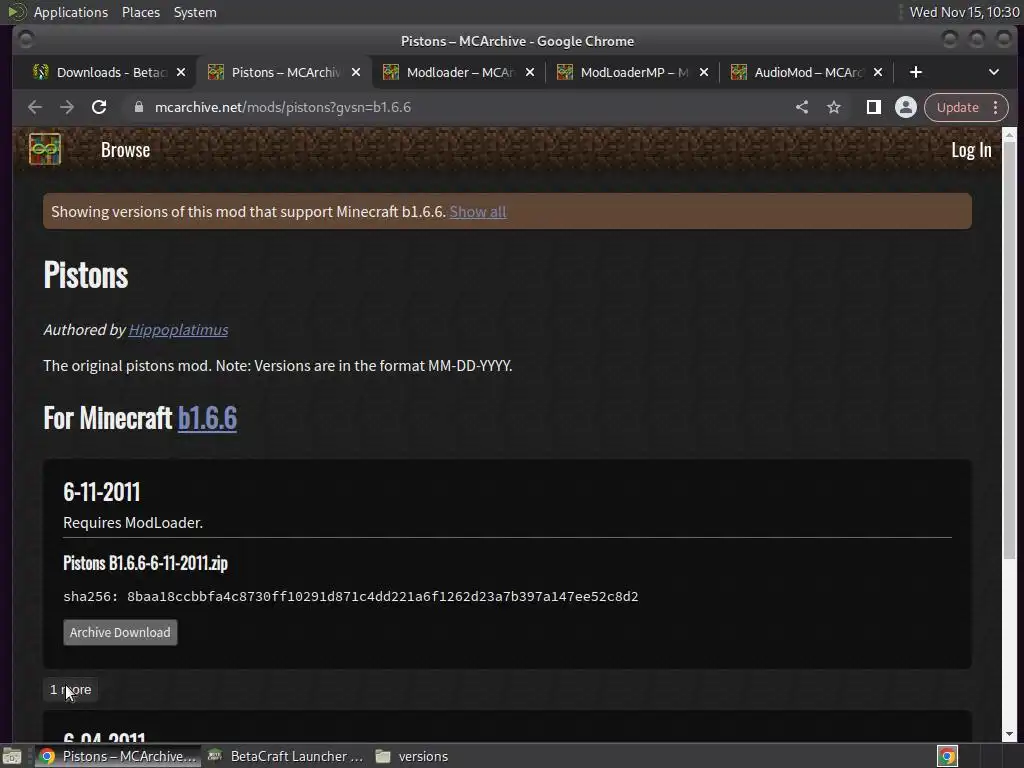The image size is (1024, 768).
Task: Click the Log In link
Action: (x=971, y=150)
